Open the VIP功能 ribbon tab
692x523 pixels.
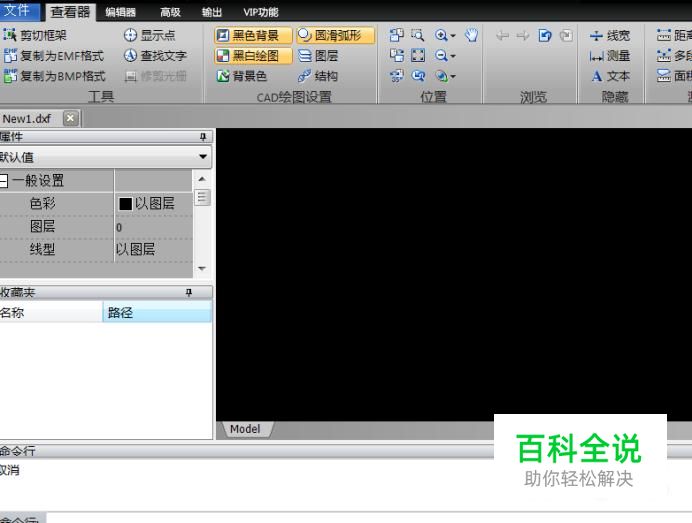(x=260, y=12)
